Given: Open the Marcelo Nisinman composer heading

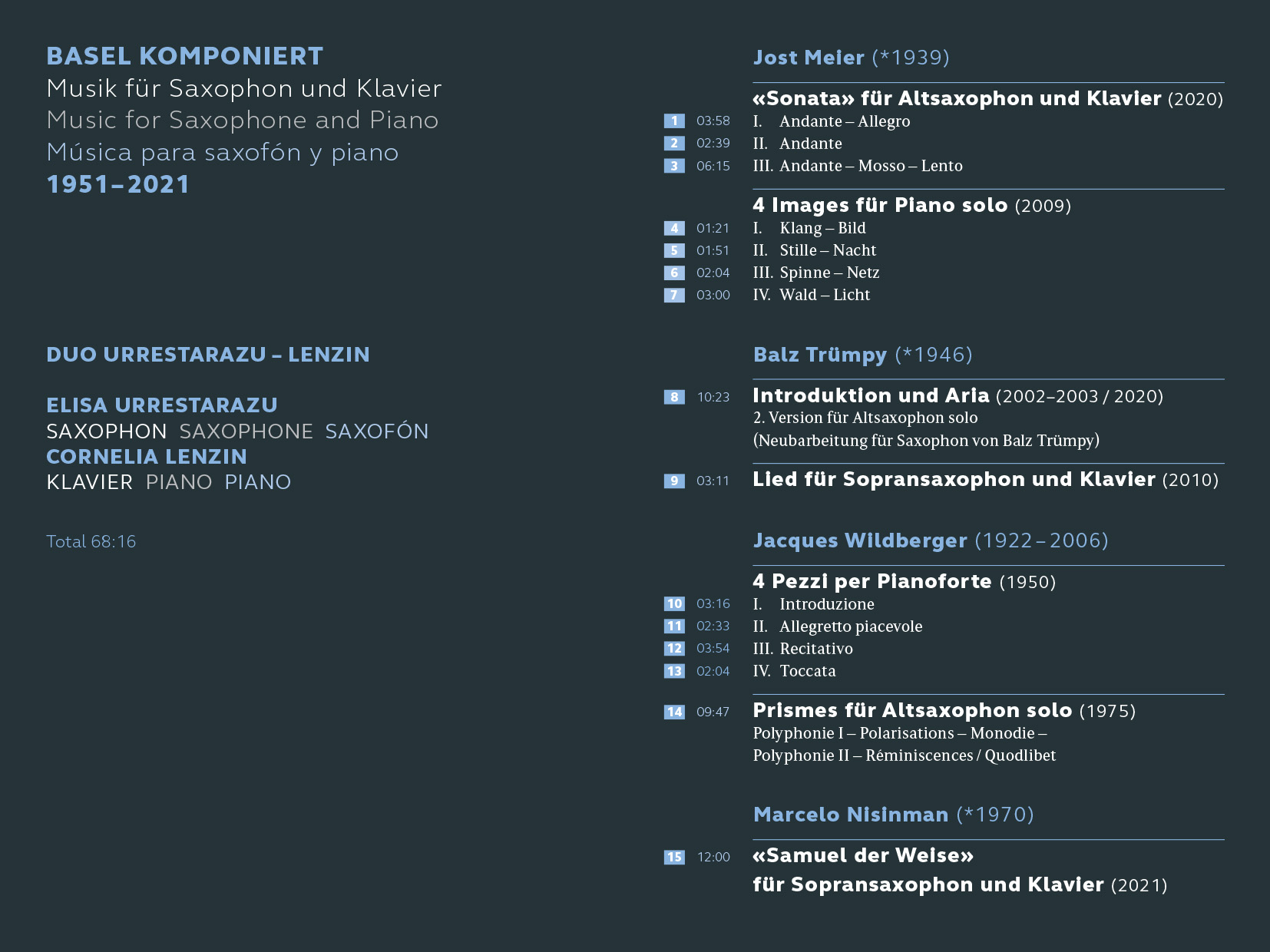Looking at the screenshot, I should click(893, 815).
